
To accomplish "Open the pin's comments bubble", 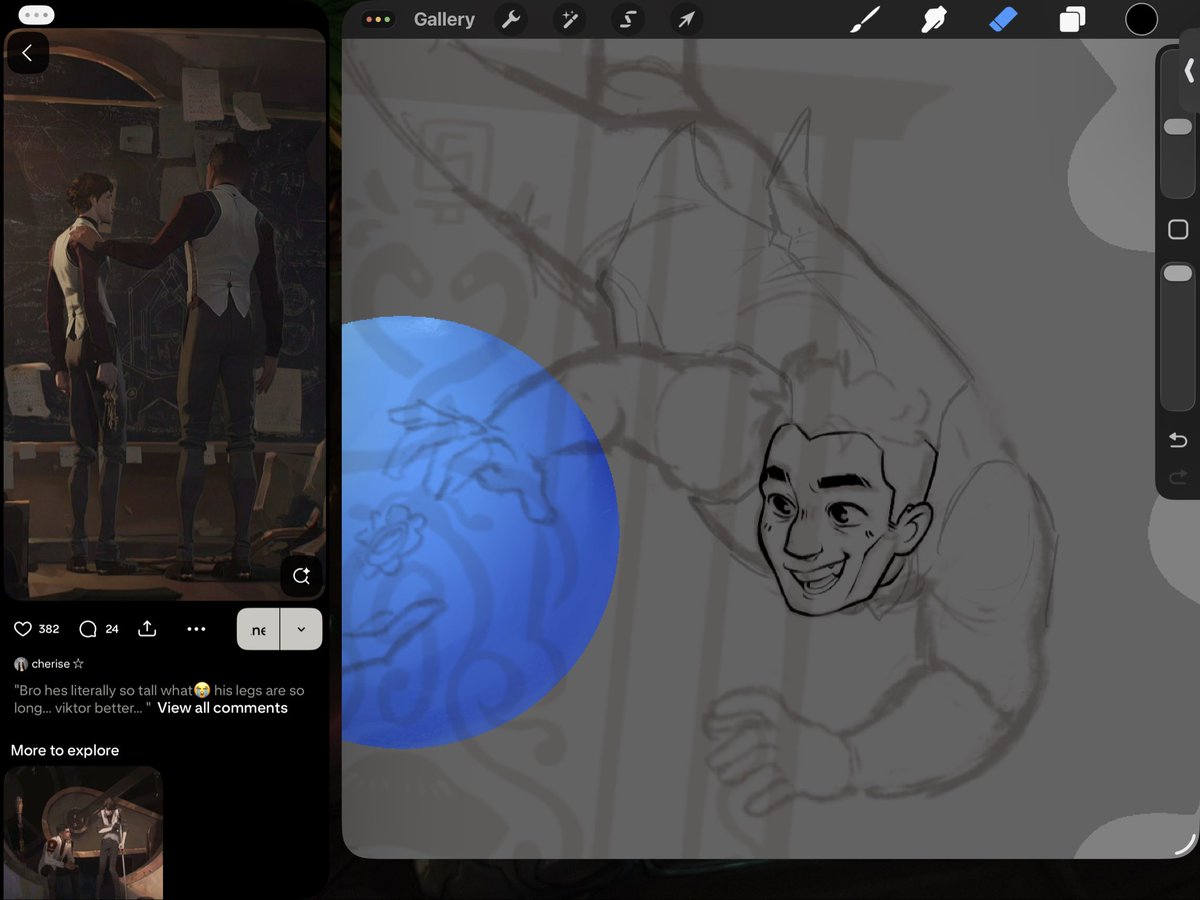I will (x=88, y=629).
